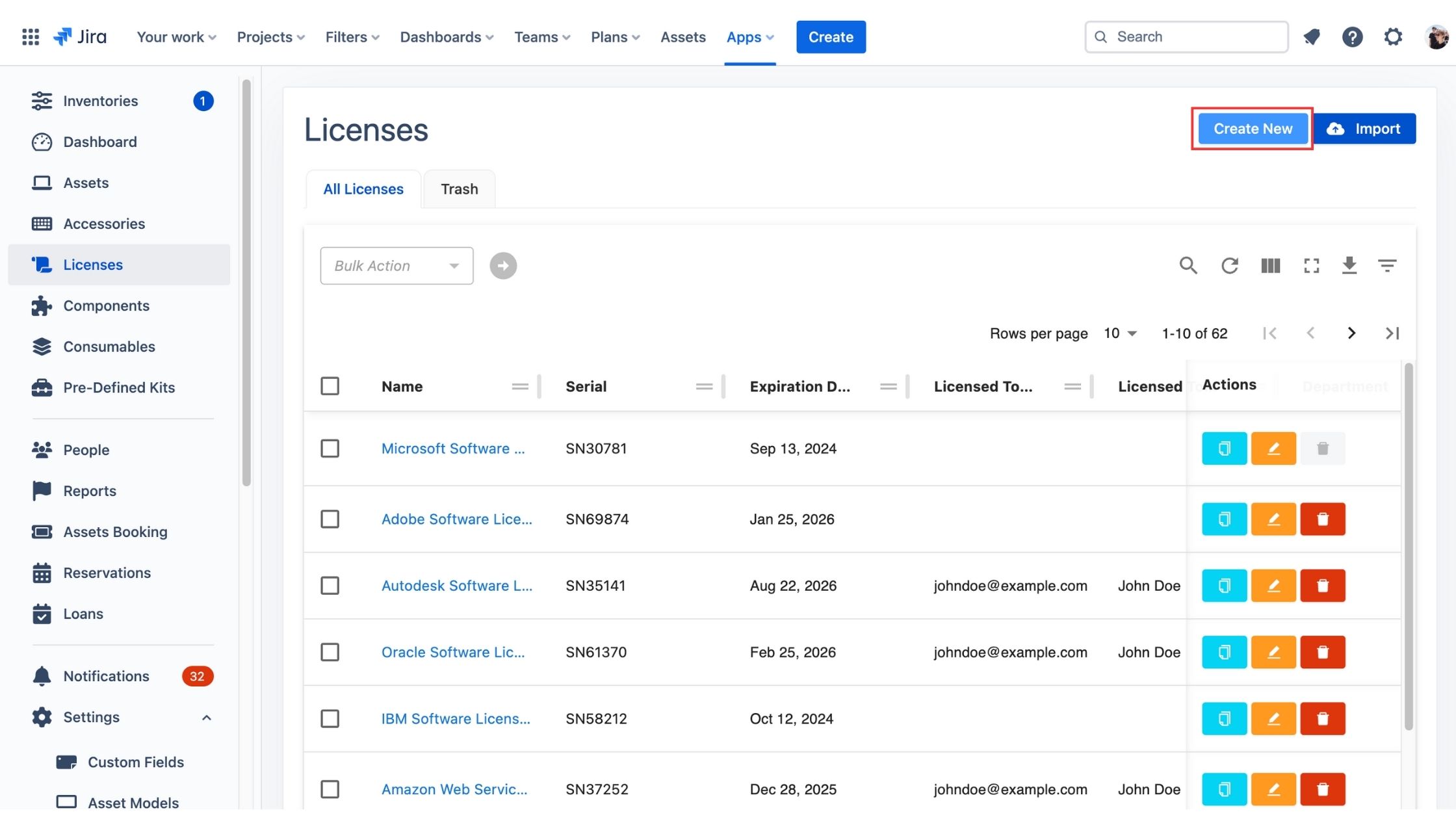Edit the Autodesk Software License row
The image size is (1456, 819).
(x=1273, y=586)
